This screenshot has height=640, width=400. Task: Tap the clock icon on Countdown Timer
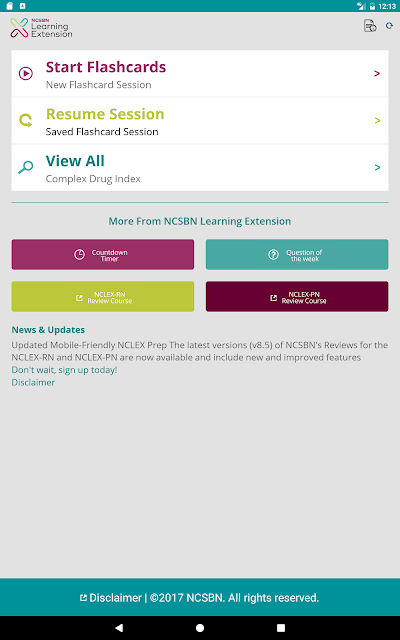[79, 254]
